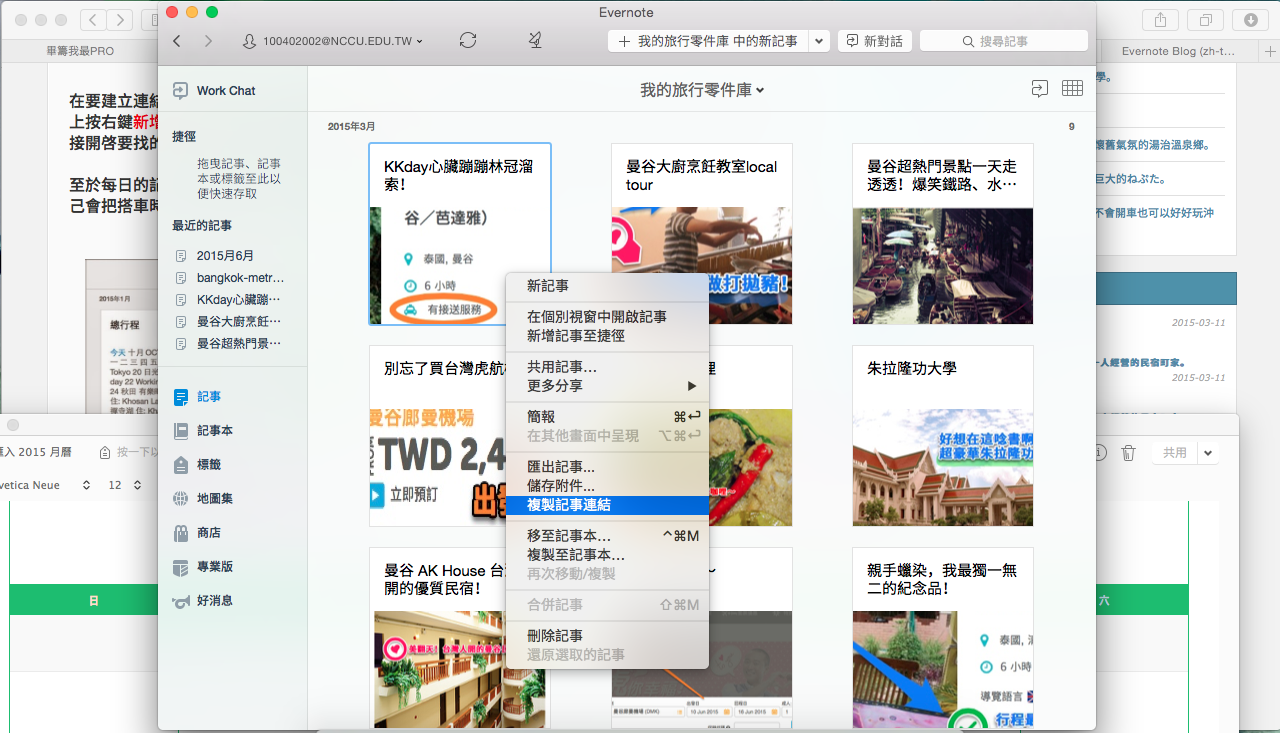Viewport: 1280px width, 733px height.
Task: Choose 新增記事至捷徑 in the context menu
Action: click(607, 336)
